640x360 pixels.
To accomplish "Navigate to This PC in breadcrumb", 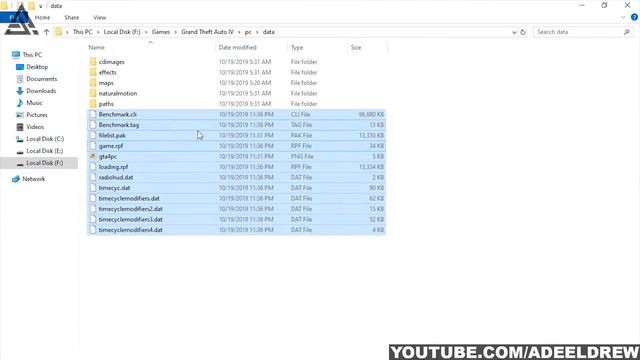I will (82, 32).
